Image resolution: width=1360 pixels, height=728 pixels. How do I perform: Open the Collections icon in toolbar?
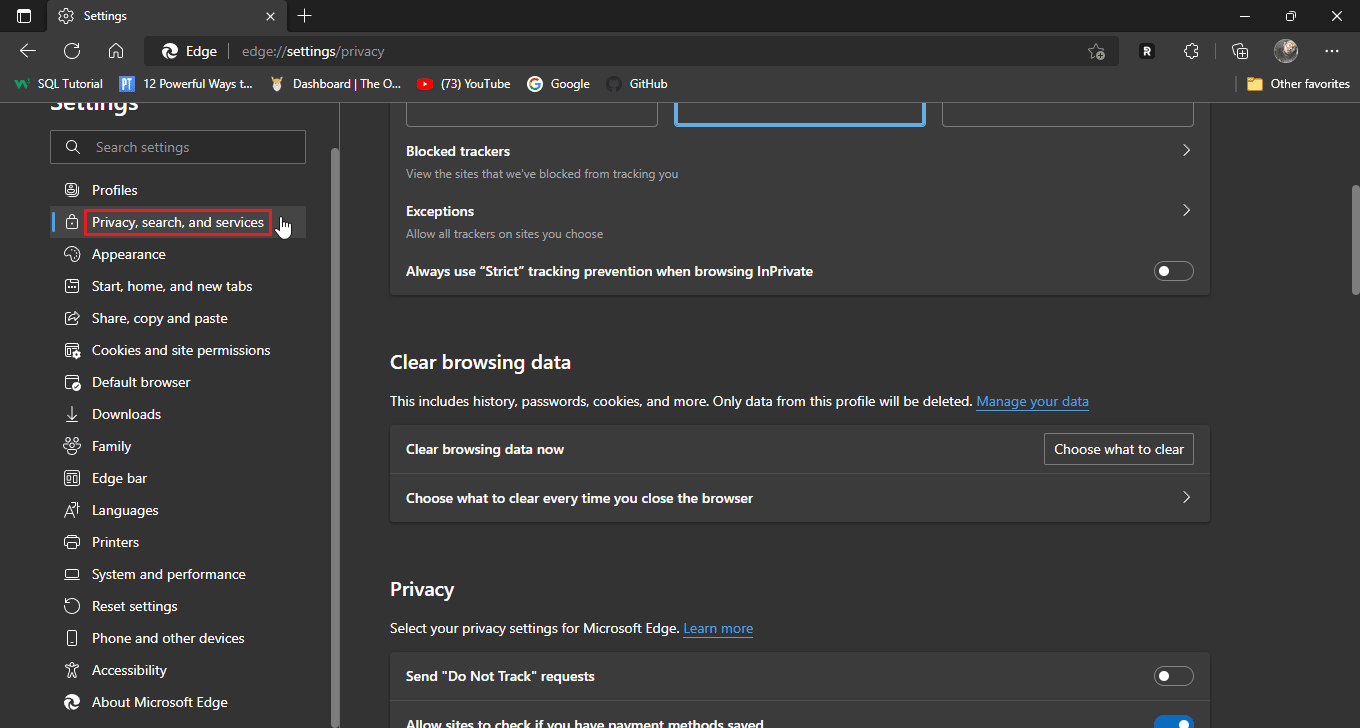click(x=1240, y=51)
